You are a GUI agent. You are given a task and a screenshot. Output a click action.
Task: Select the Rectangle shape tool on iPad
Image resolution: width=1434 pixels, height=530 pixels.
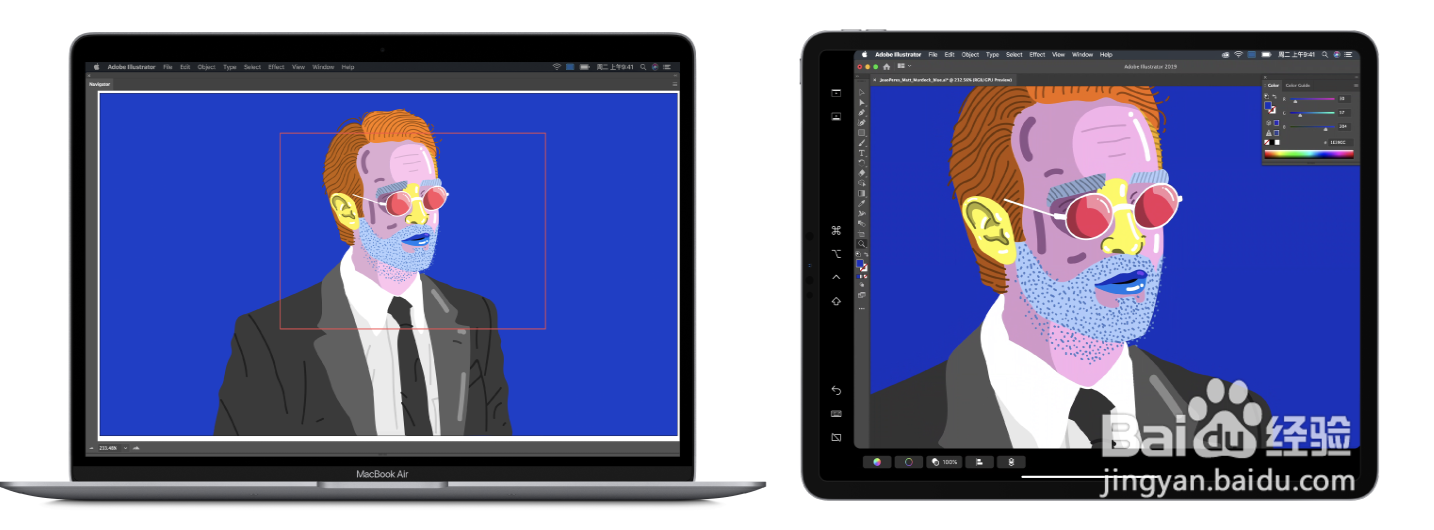click(861, 132)
